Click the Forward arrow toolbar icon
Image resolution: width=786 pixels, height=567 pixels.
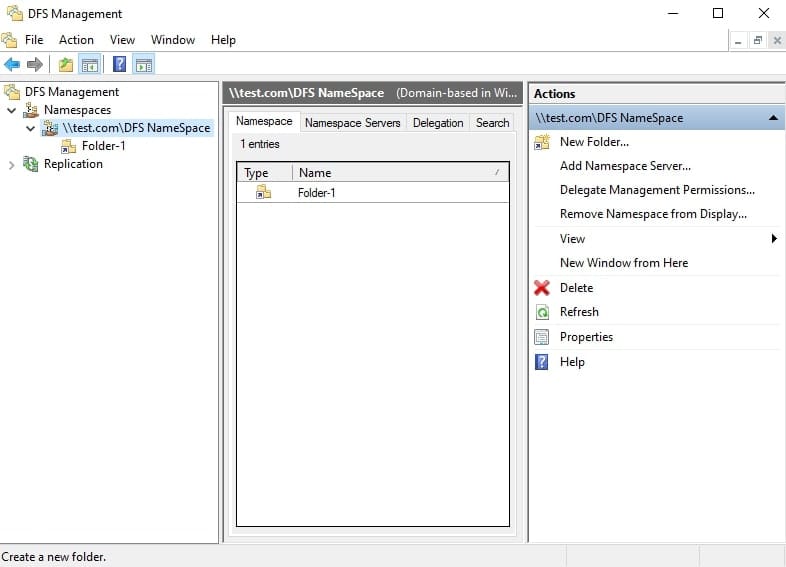(35, 64)
